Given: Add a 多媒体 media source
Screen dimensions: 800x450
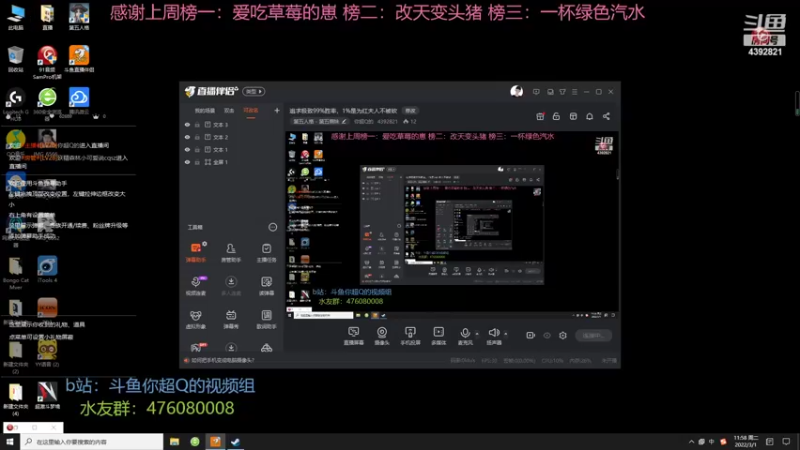Looking at the screenshot, I should pyautogui.click(x=438, y=336).
